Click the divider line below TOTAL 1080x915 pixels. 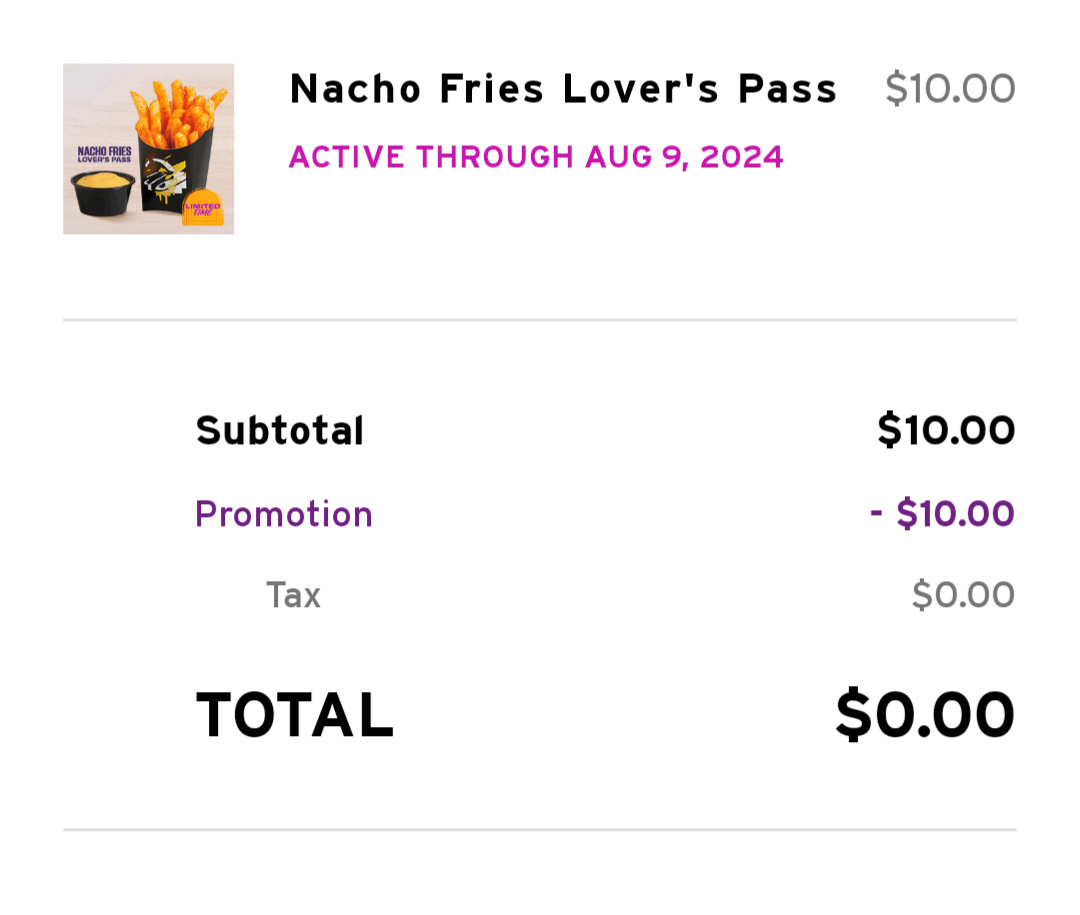click(x=540, y=829)
